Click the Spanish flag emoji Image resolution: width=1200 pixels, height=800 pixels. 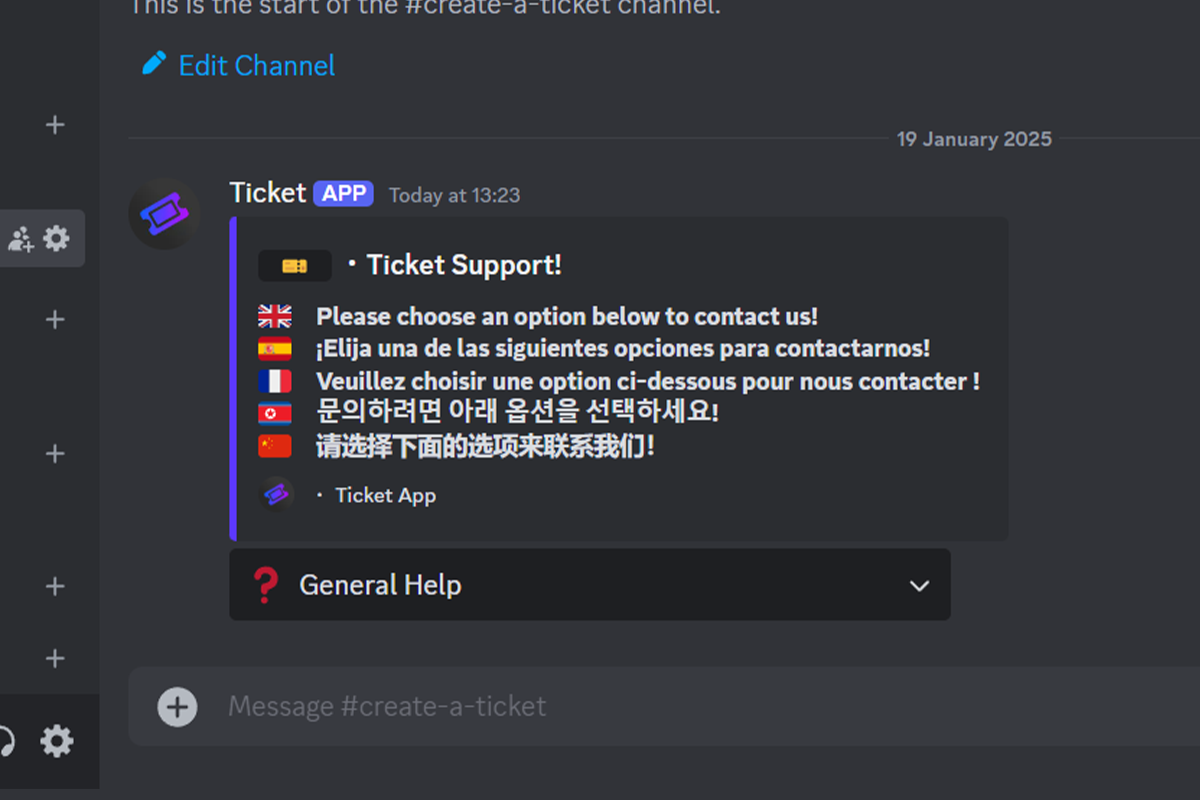[274, 348]
